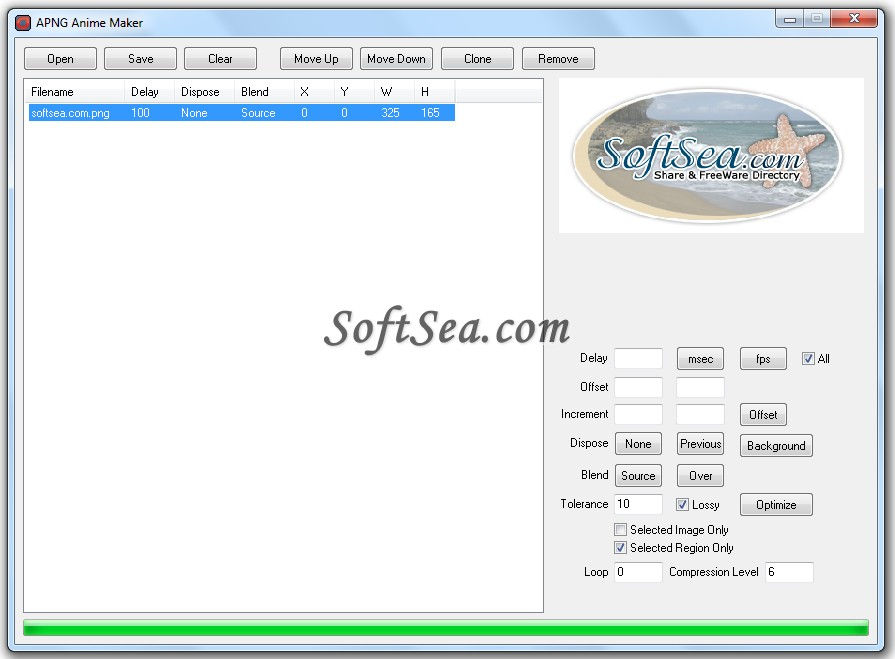Apply delay in msec
The image size is (895, 659).
pyautogui.click(x=700, y=359)
